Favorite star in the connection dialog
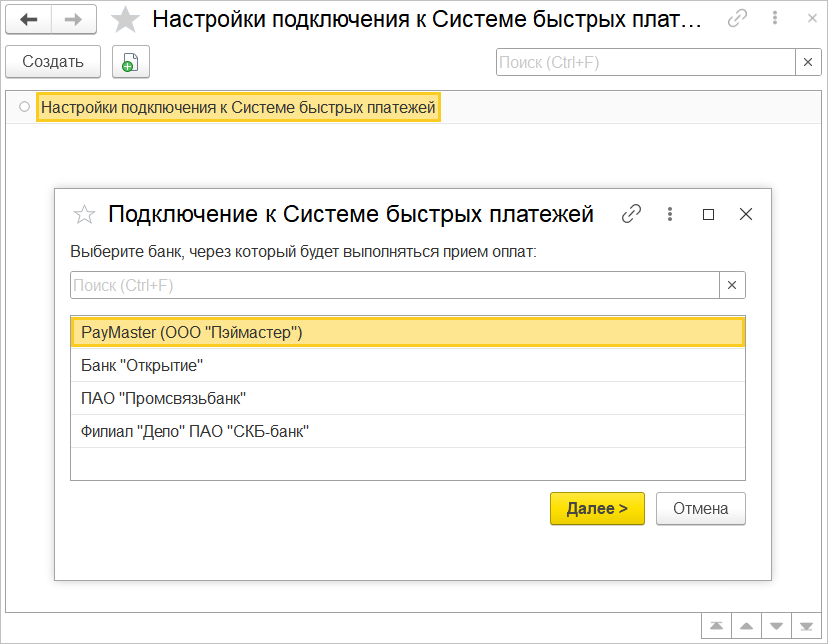This screenshot has width=828, height=644. tap(84, 214)
